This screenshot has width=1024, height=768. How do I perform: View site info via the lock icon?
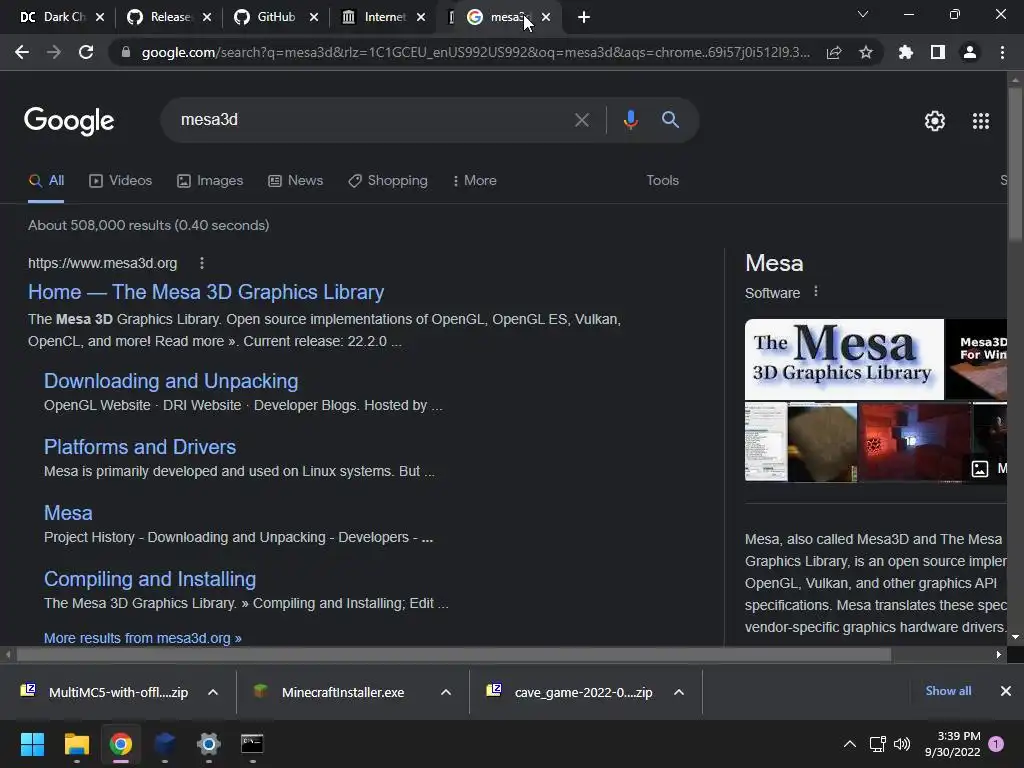126,52
